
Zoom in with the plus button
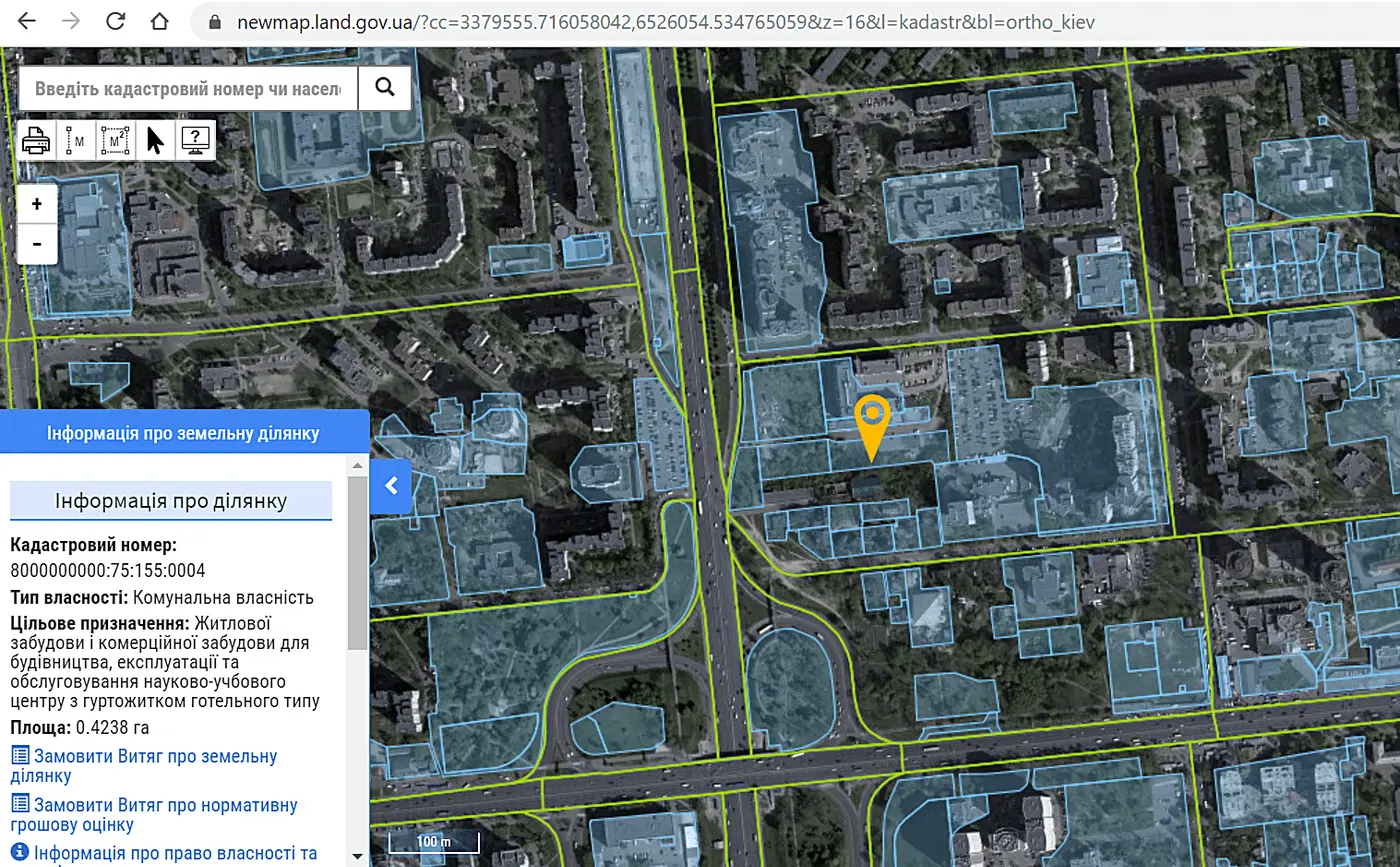click(37, 204)
